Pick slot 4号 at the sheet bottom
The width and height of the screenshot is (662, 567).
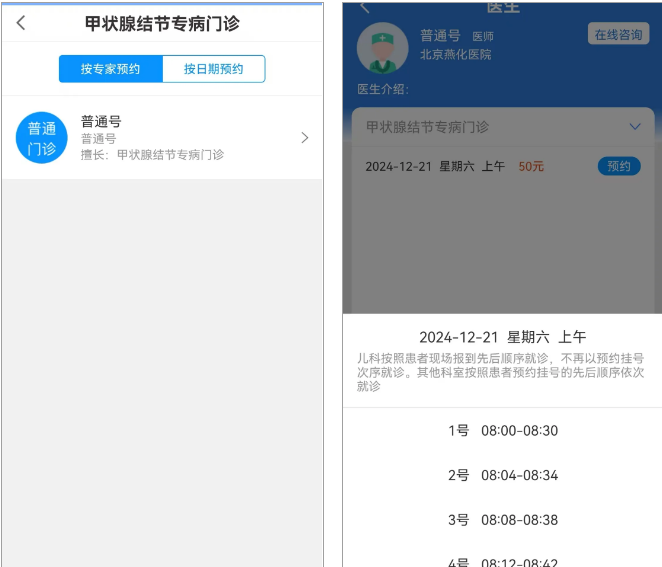tap(502, 561)
